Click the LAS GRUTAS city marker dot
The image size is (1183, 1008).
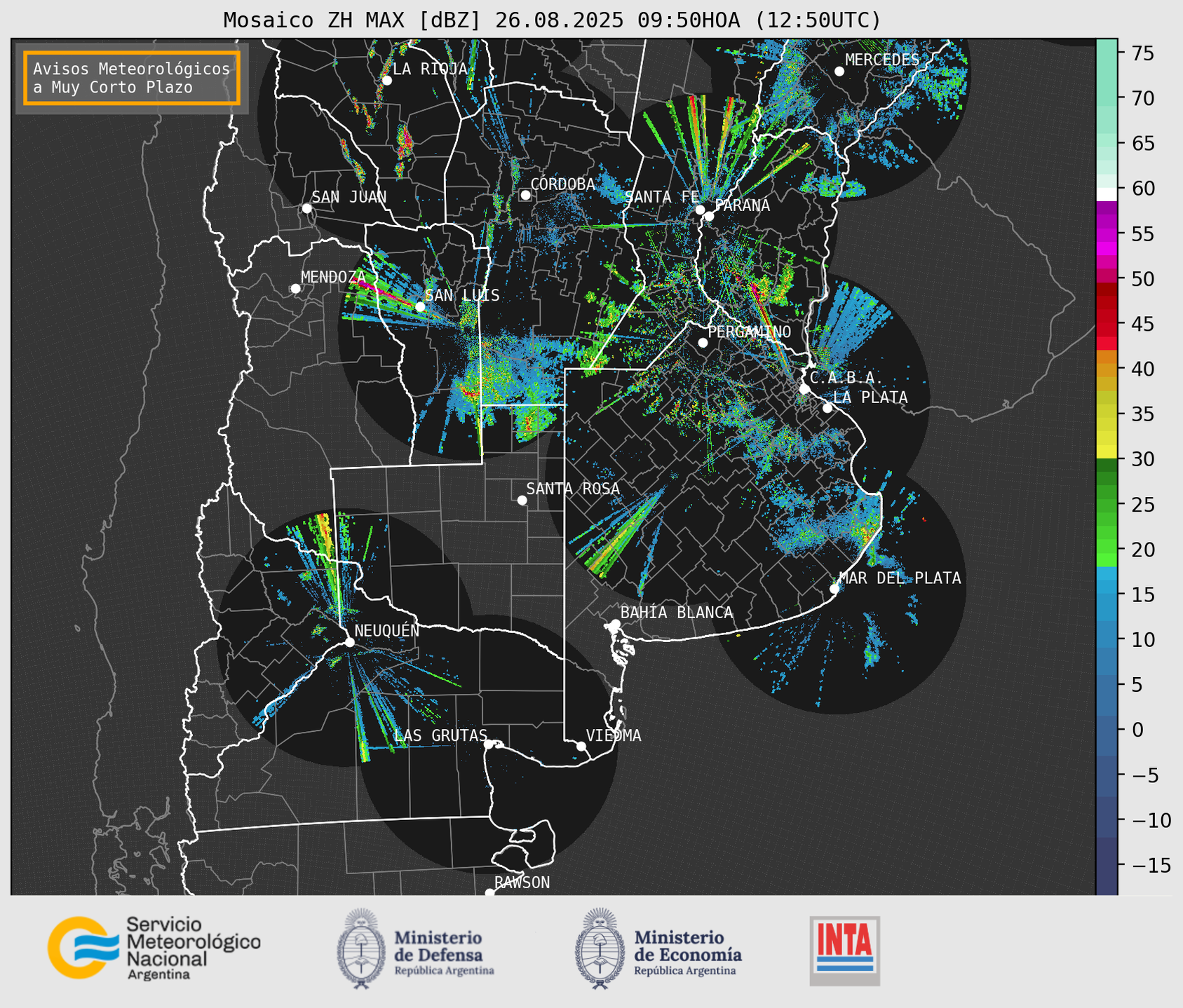[489, 744]
